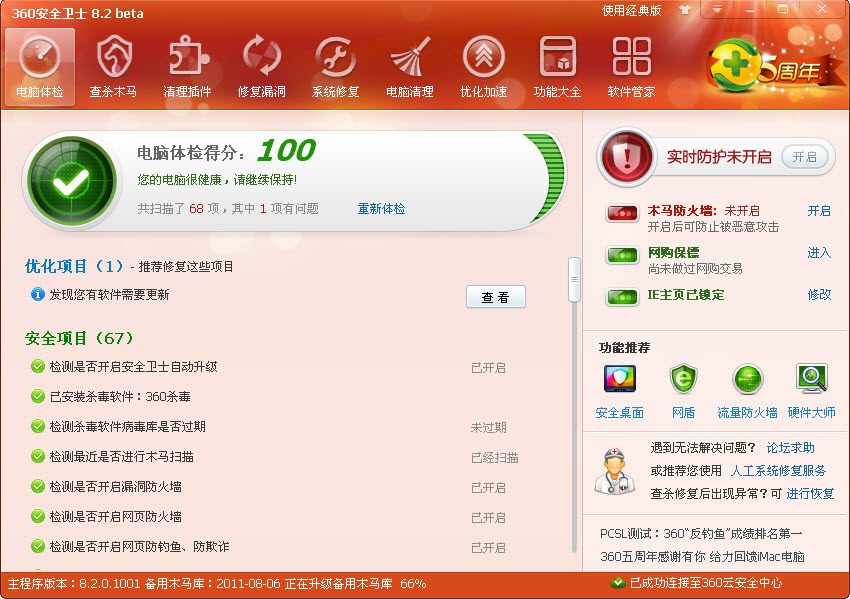Click check icon for 检测是否开启网页防火墙

37,516
